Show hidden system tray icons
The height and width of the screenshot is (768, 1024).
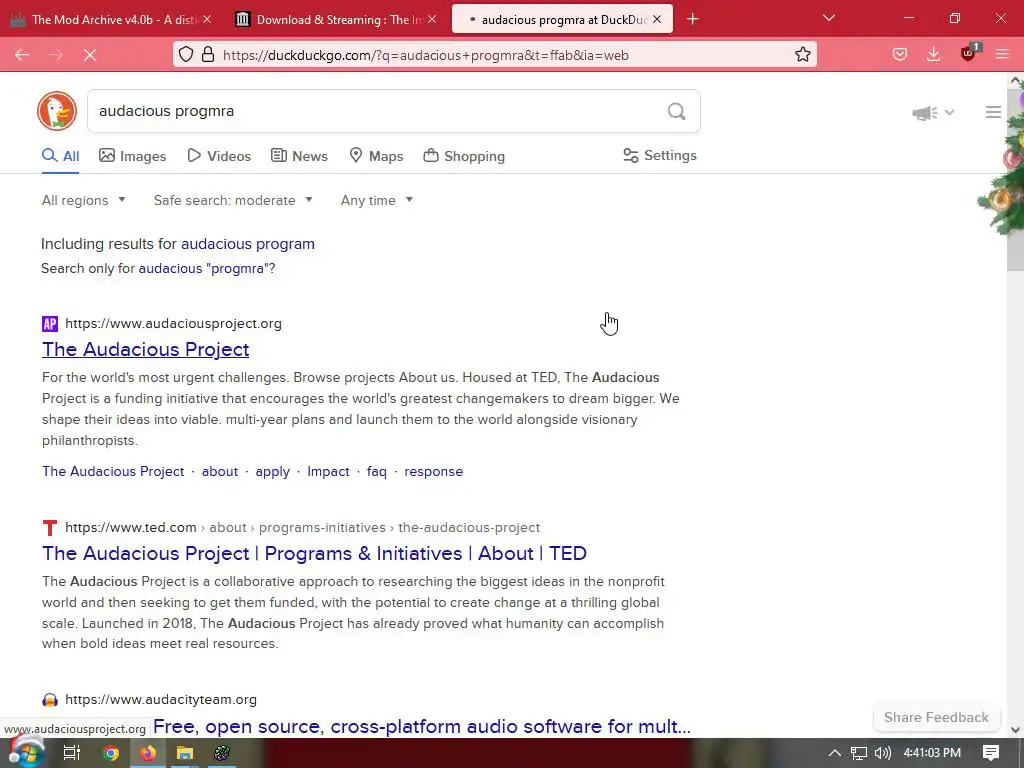click(835, 753)
